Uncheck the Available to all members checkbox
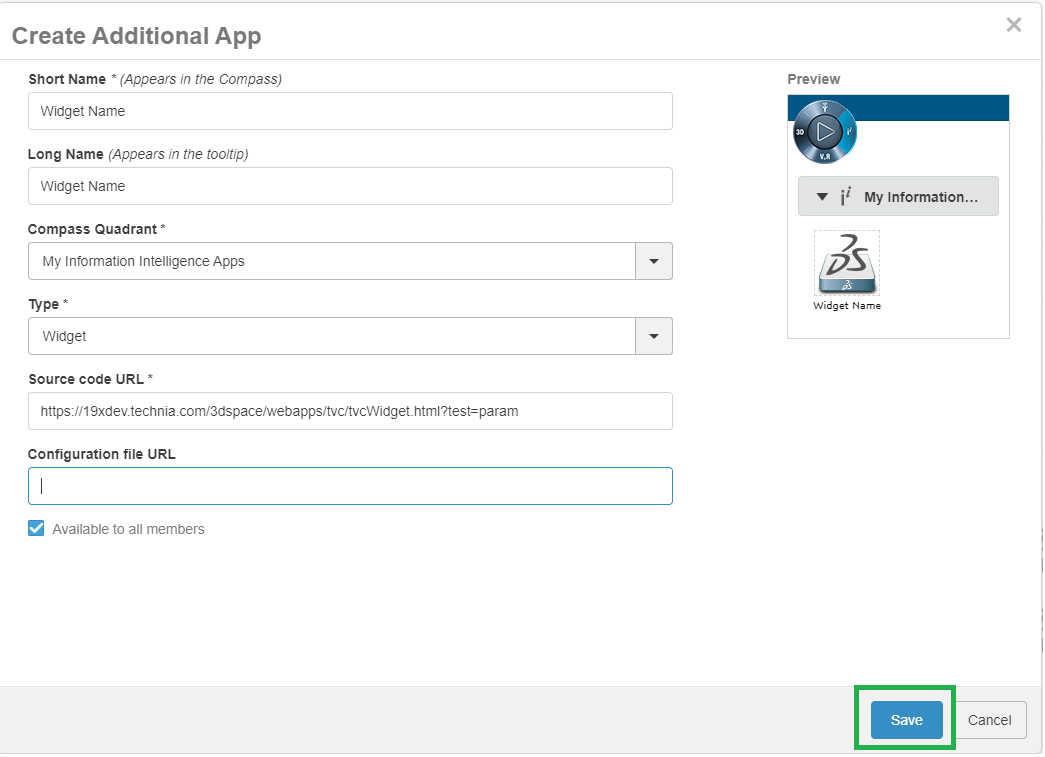This screenshot has width=1045, height=757. 36,529
